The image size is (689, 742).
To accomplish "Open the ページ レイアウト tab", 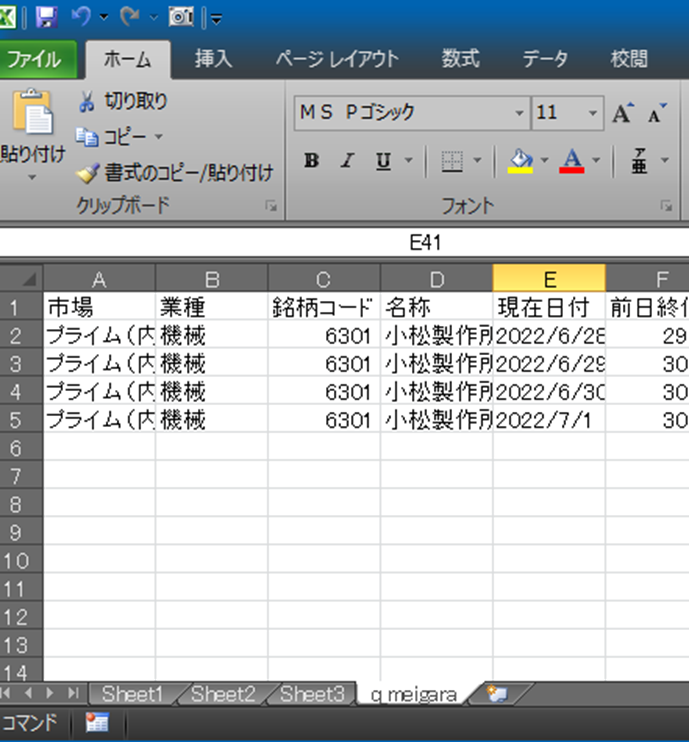I will [x=337, y=60].
